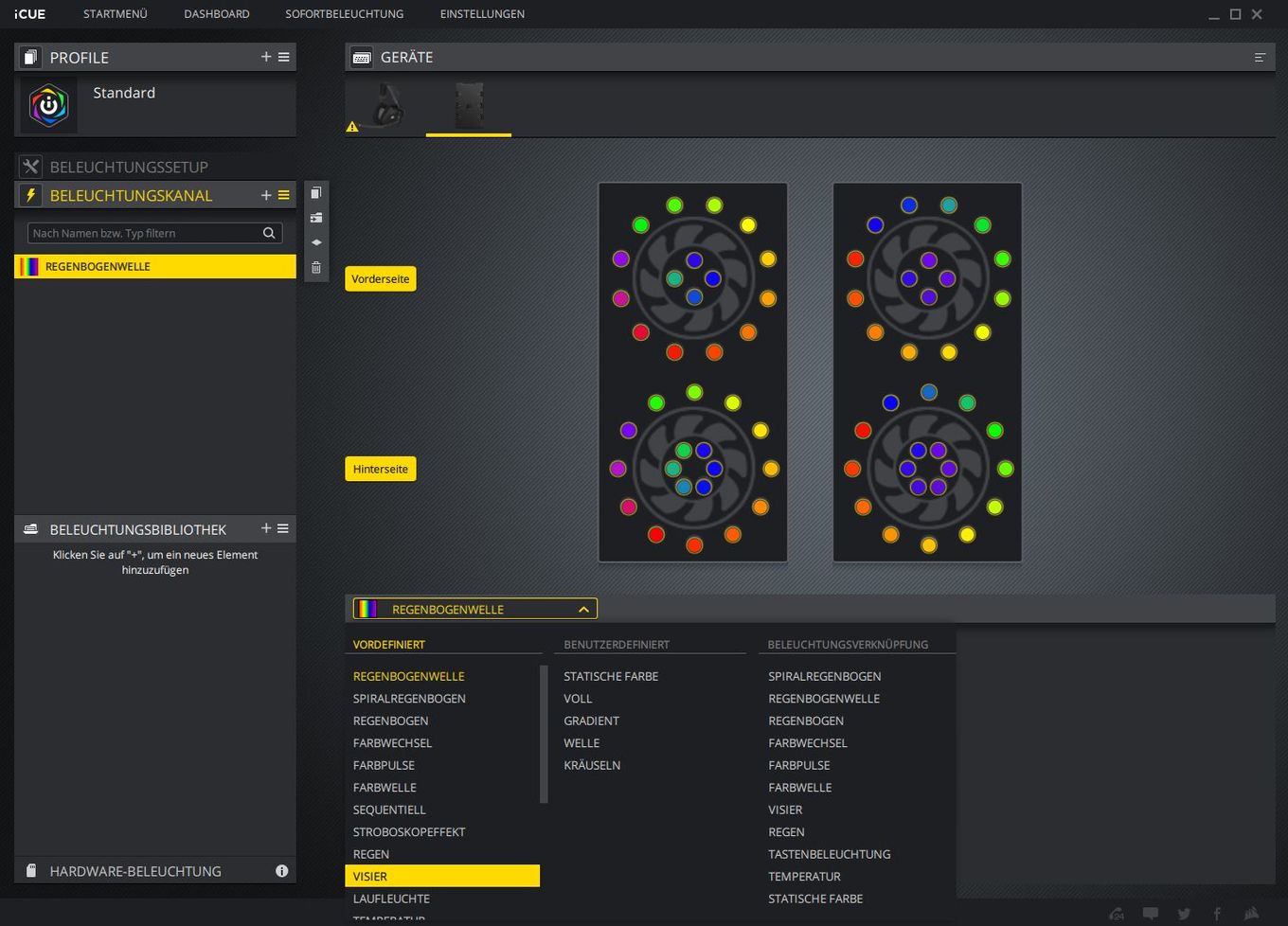
Task: Select the headset device thumbnail
Action: [x=387, y=104]
